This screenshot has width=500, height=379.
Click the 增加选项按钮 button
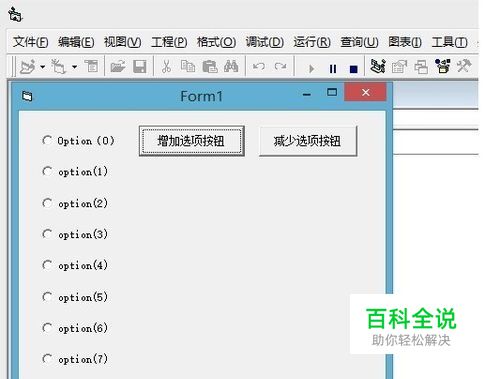[x=192, y=141]
